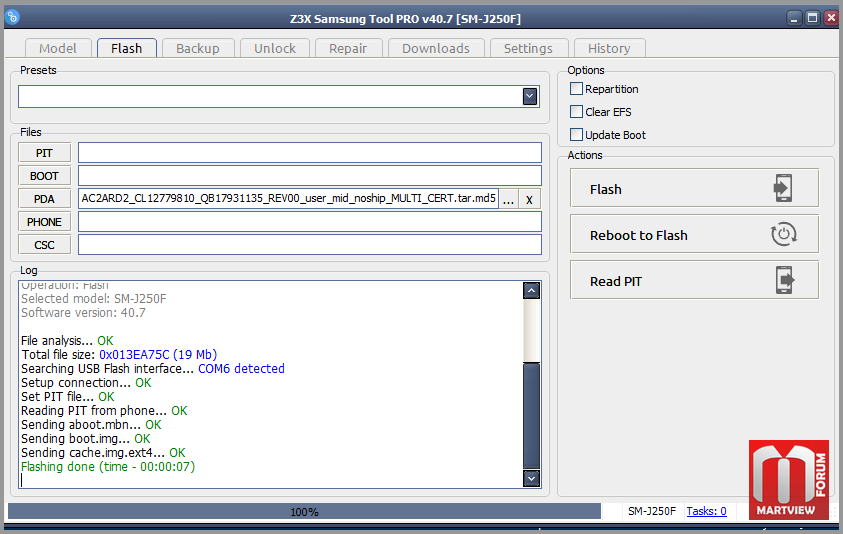
Task: Browse for PDA file with ellipsis button
Action: pos(508,199)
